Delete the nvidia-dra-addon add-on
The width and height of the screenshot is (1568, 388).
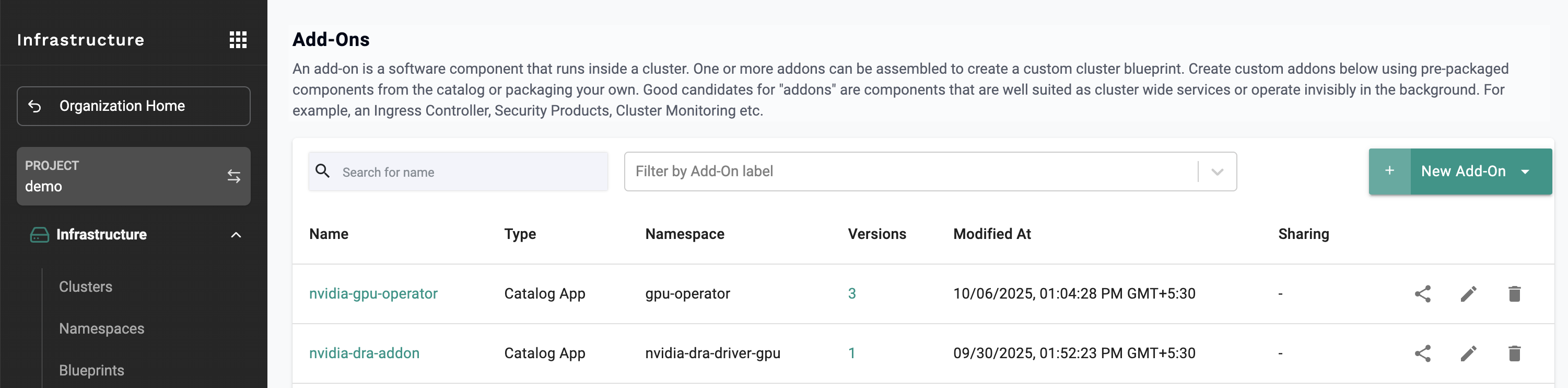click(1514, 353)
